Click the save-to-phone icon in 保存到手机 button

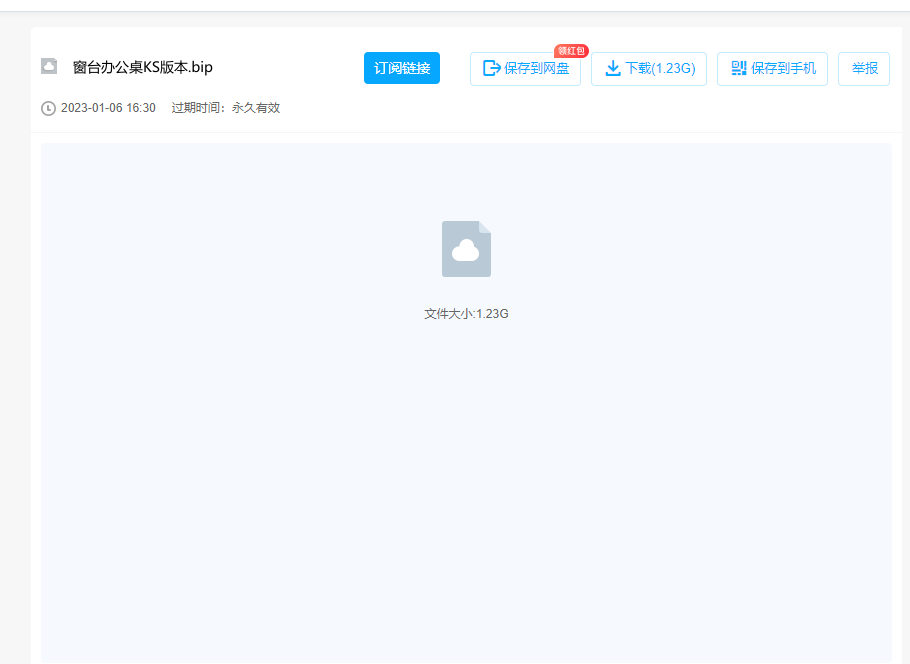[738, 68]
